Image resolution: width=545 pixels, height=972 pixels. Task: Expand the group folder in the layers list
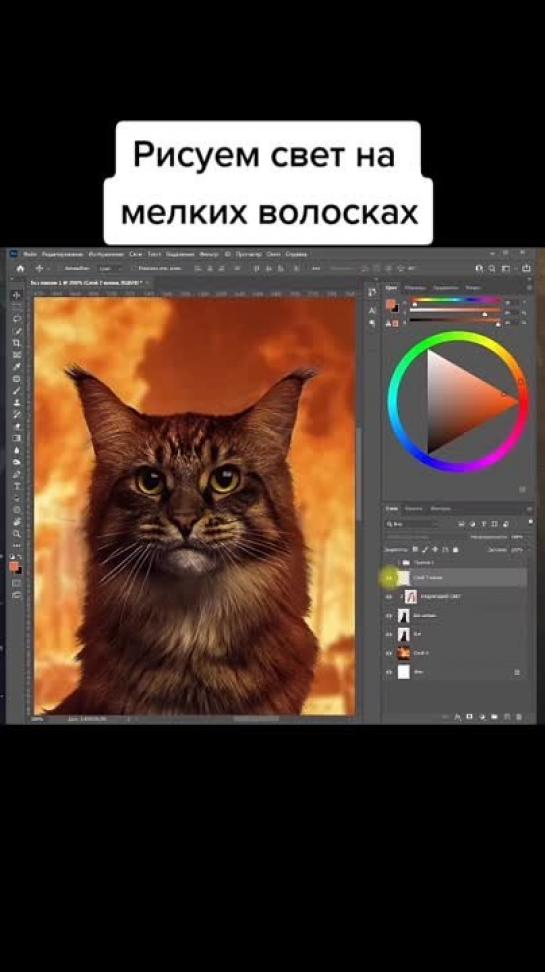(x=398, y=562)
